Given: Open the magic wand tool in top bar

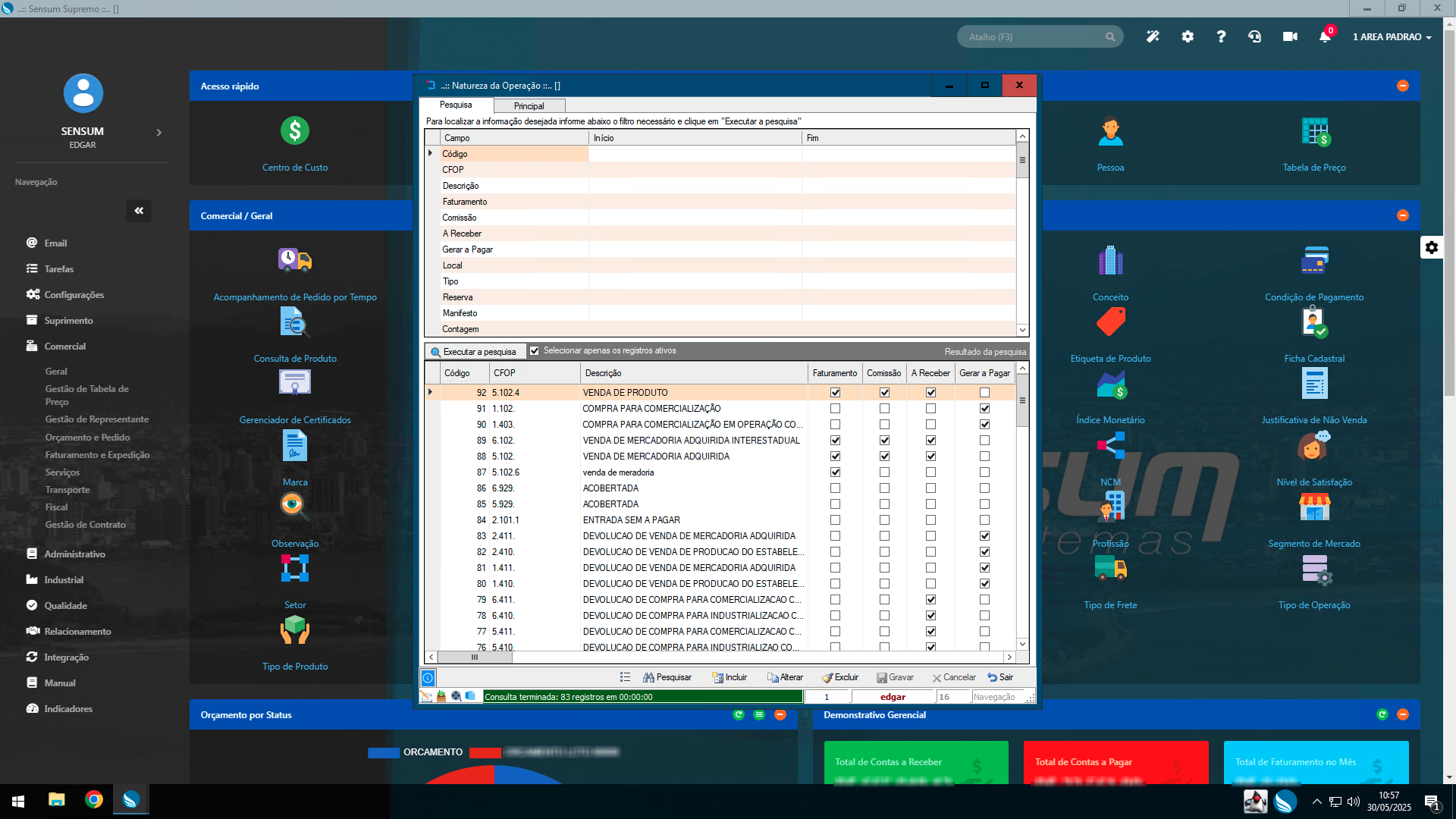Looking at the screenshot, I should [x=1153, y=36].
